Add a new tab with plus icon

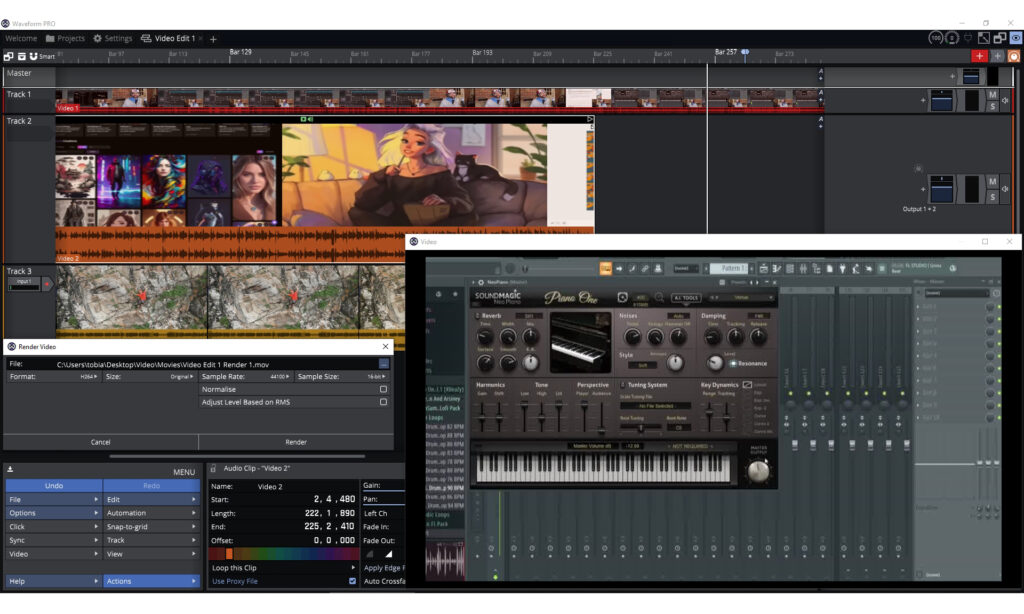coord(213,39)
